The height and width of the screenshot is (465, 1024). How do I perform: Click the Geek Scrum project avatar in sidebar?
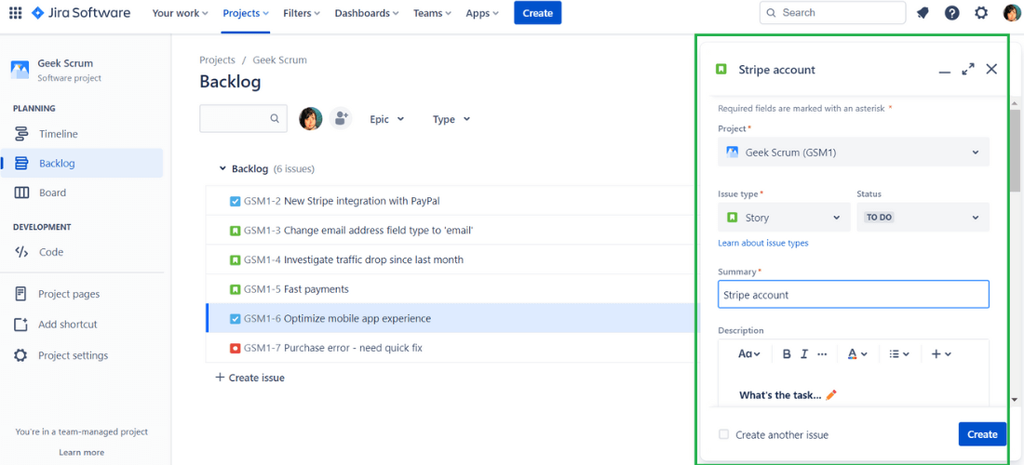pyautogui.click(x=20, y=69)
